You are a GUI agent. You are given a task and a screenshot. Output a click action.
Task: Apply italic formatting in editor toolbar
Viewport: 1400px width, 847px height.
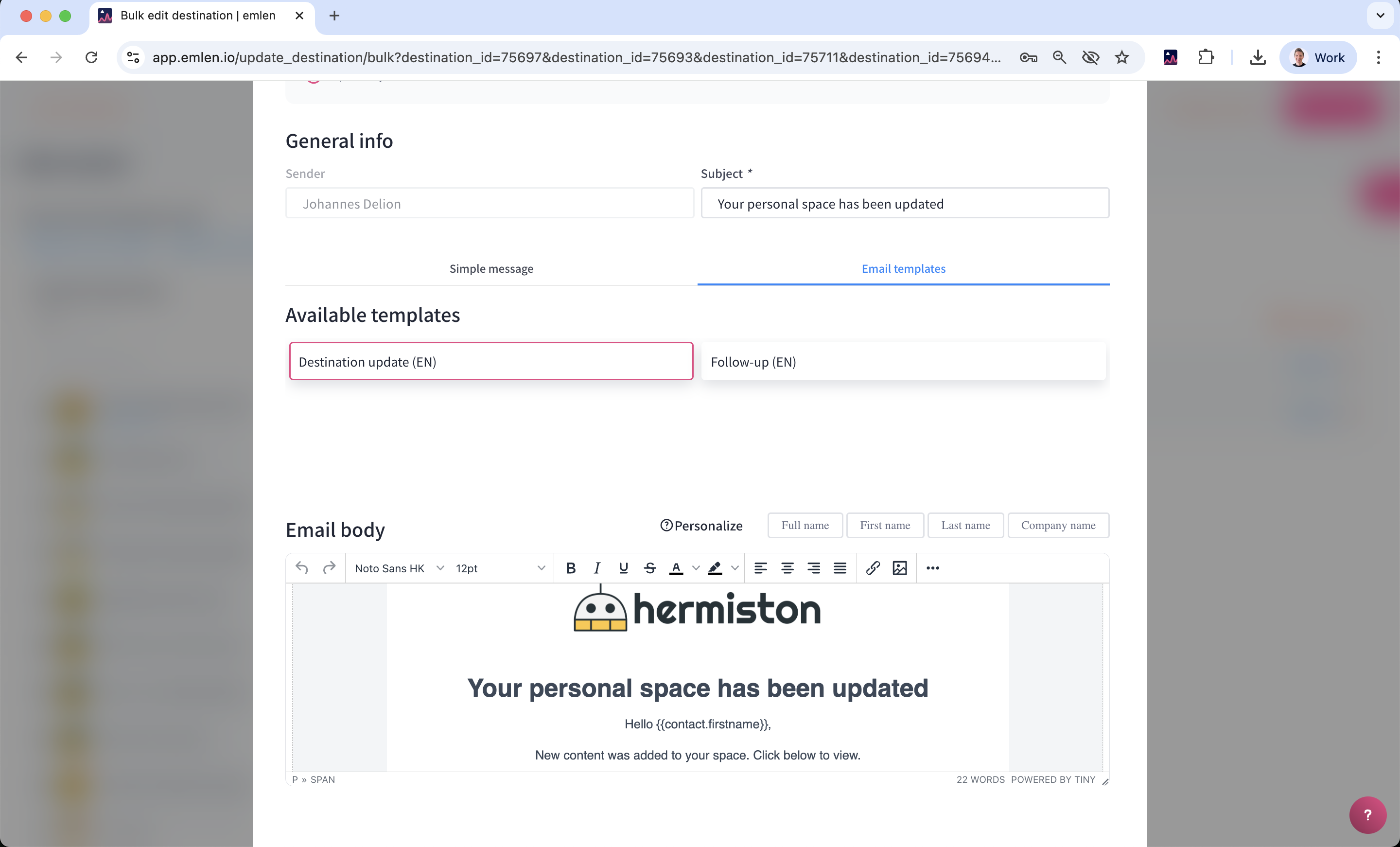tap(596, 568)
